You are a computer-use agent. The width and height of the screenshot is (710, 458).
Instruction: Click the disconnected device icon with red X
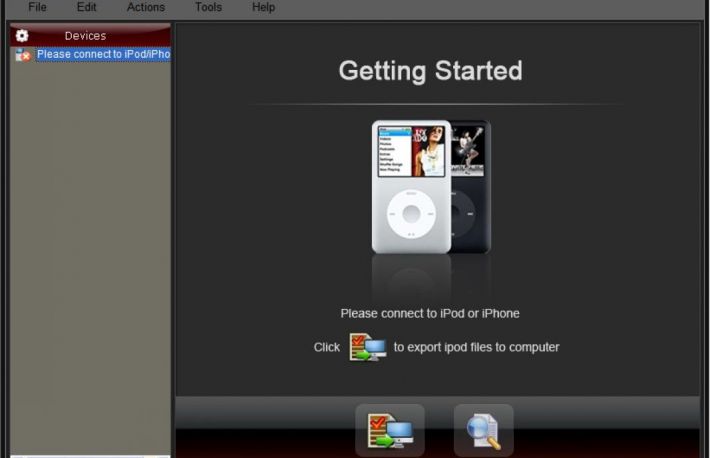[x=23, y=55]
